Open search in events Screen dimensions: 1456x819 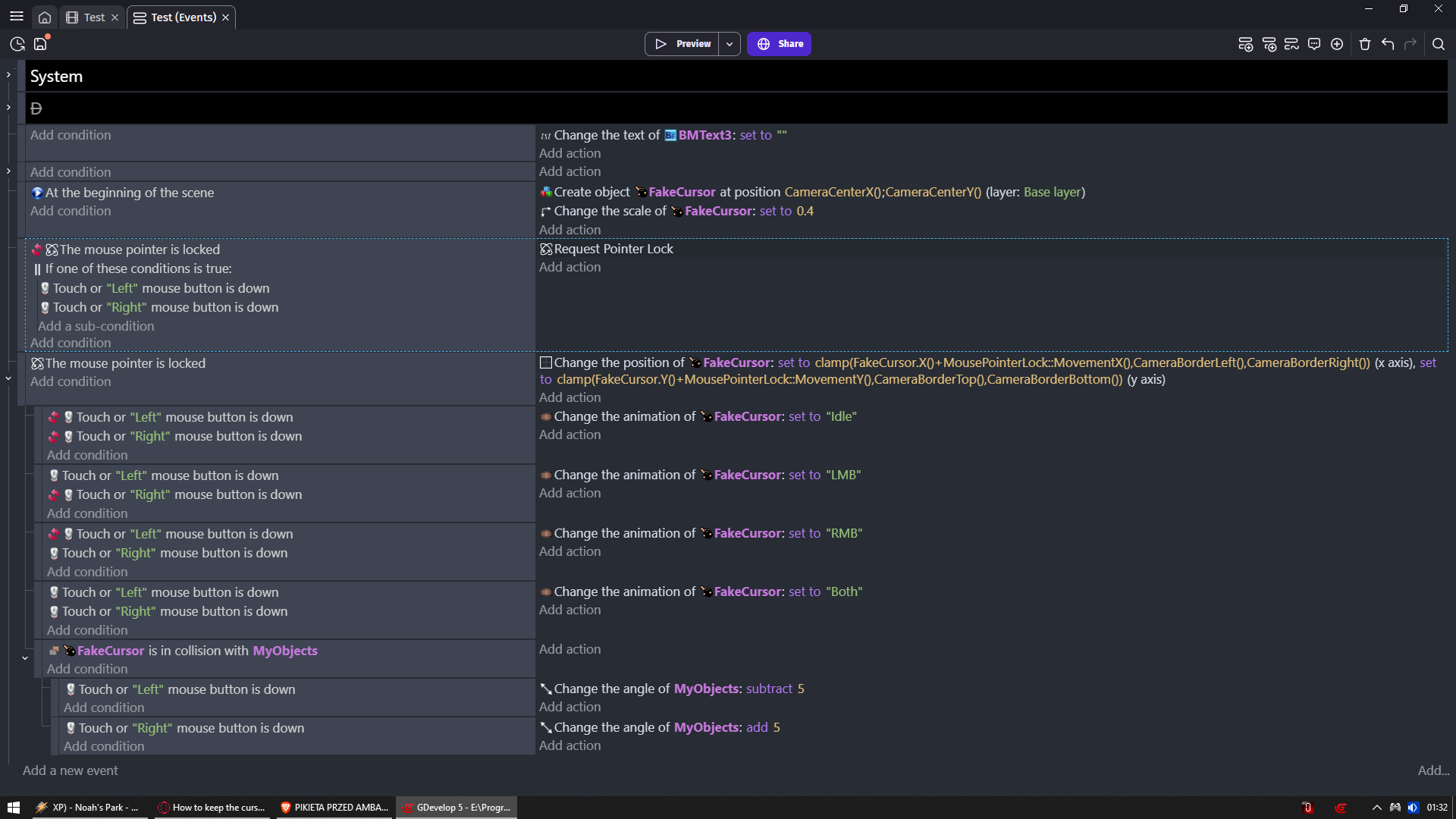coord(1438,44)
